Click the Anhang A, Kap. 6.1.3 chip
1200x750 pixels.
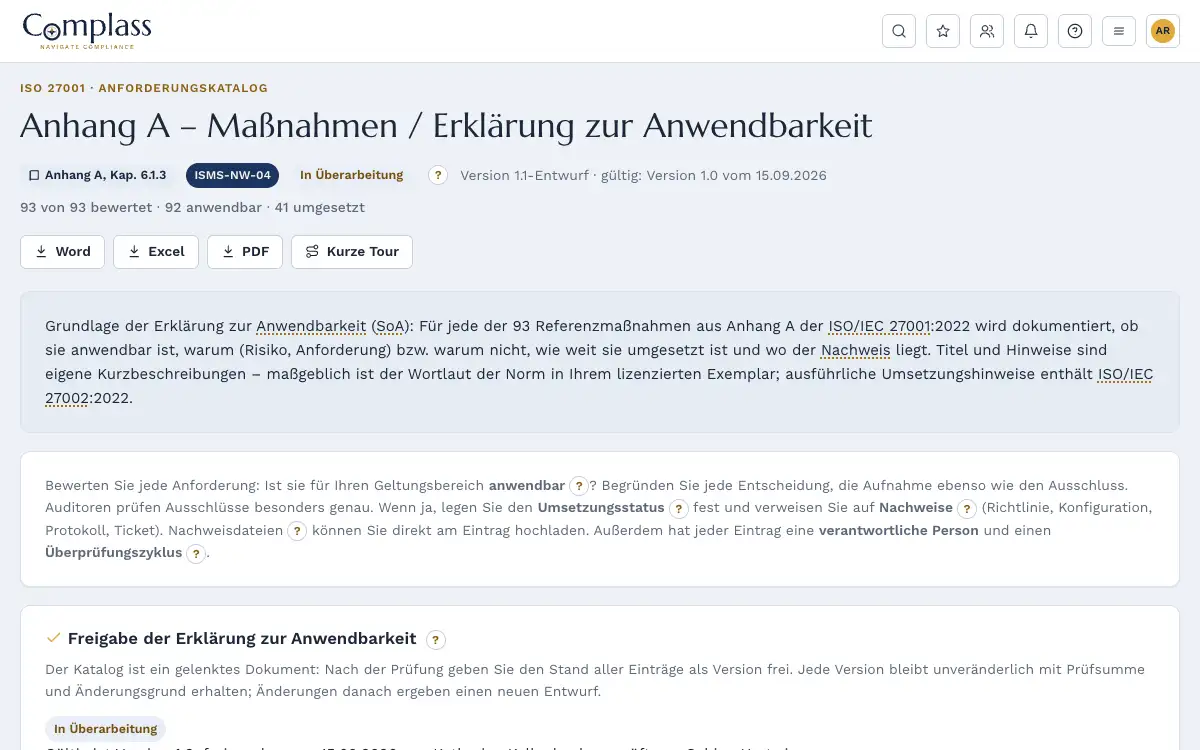tap(97, 175)
